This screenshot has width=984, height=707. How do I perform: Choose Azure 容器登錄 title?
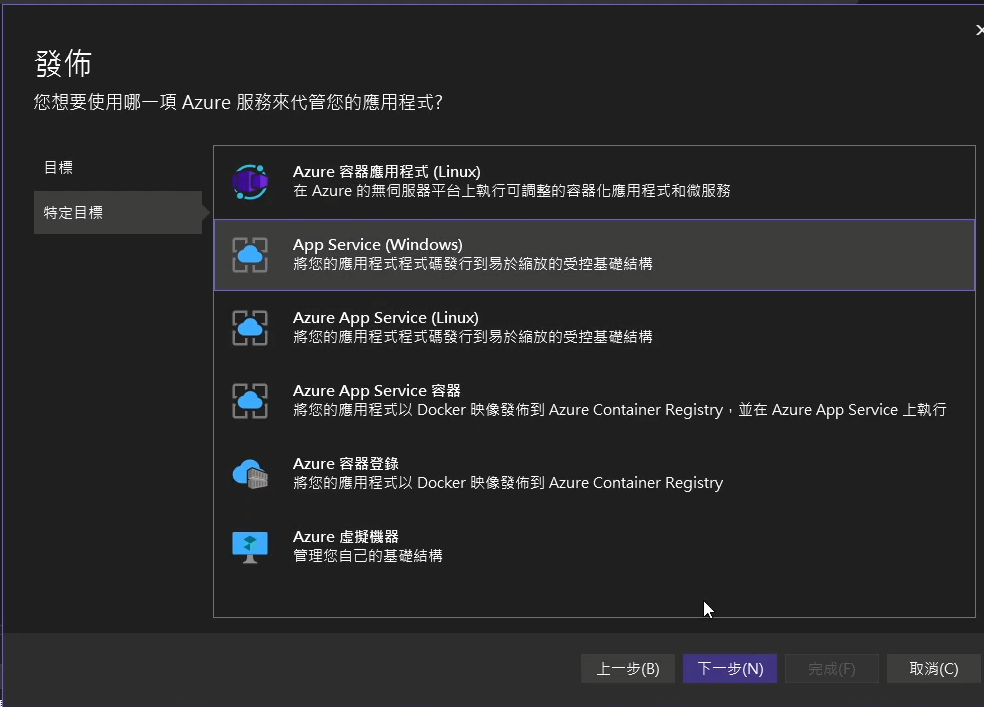point(346,464)
